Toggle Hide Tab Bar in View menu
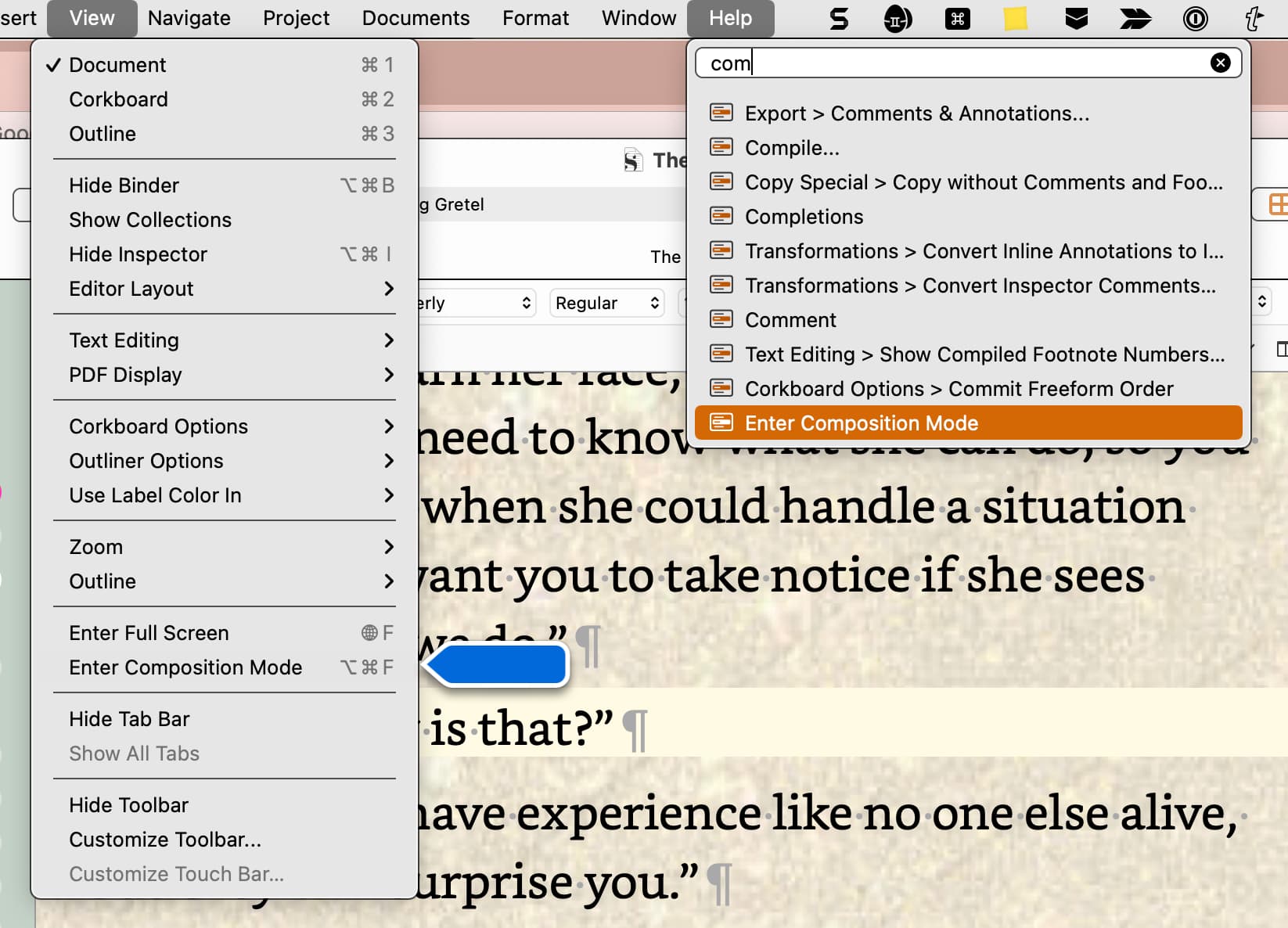 [x=224, y=719]
